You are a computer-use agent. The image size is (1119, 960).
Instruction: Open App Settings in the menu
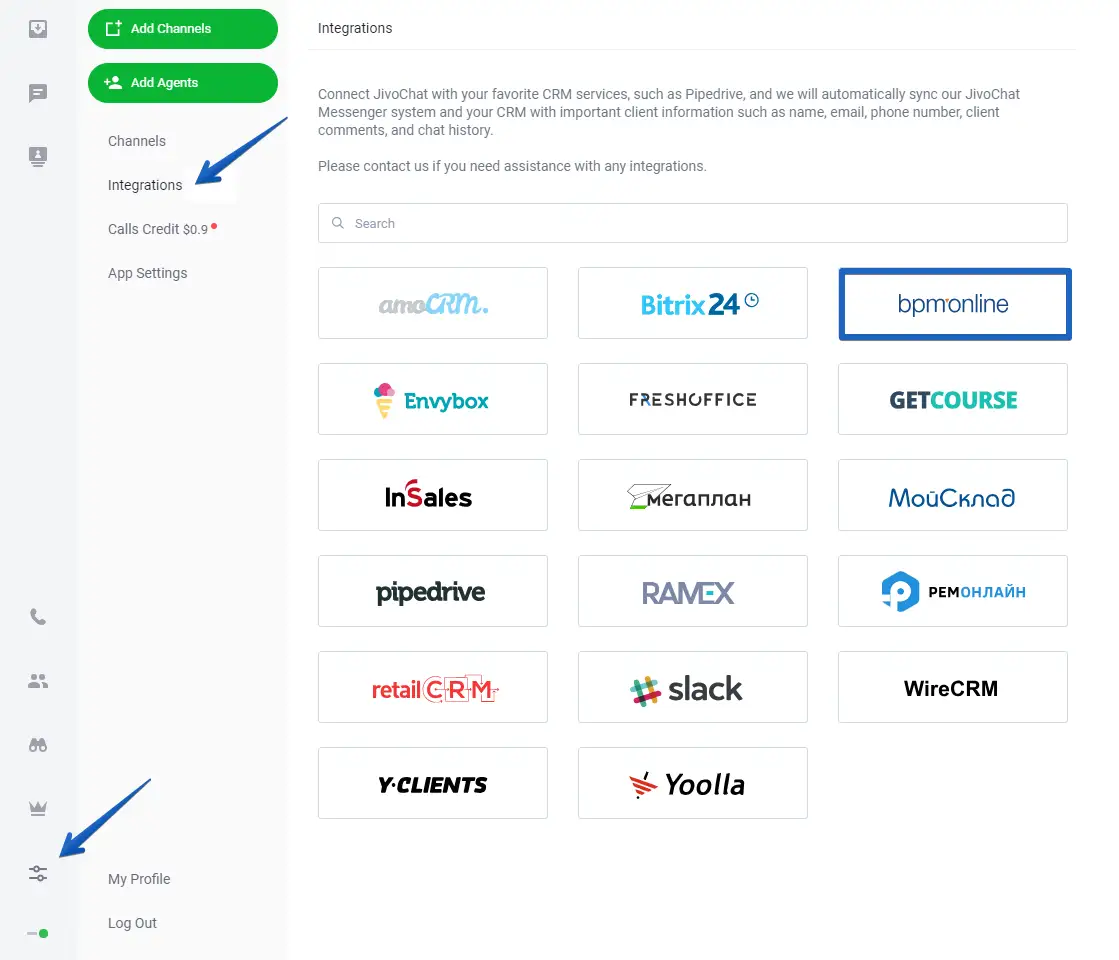pyautogui.click(x=148, y=273)
